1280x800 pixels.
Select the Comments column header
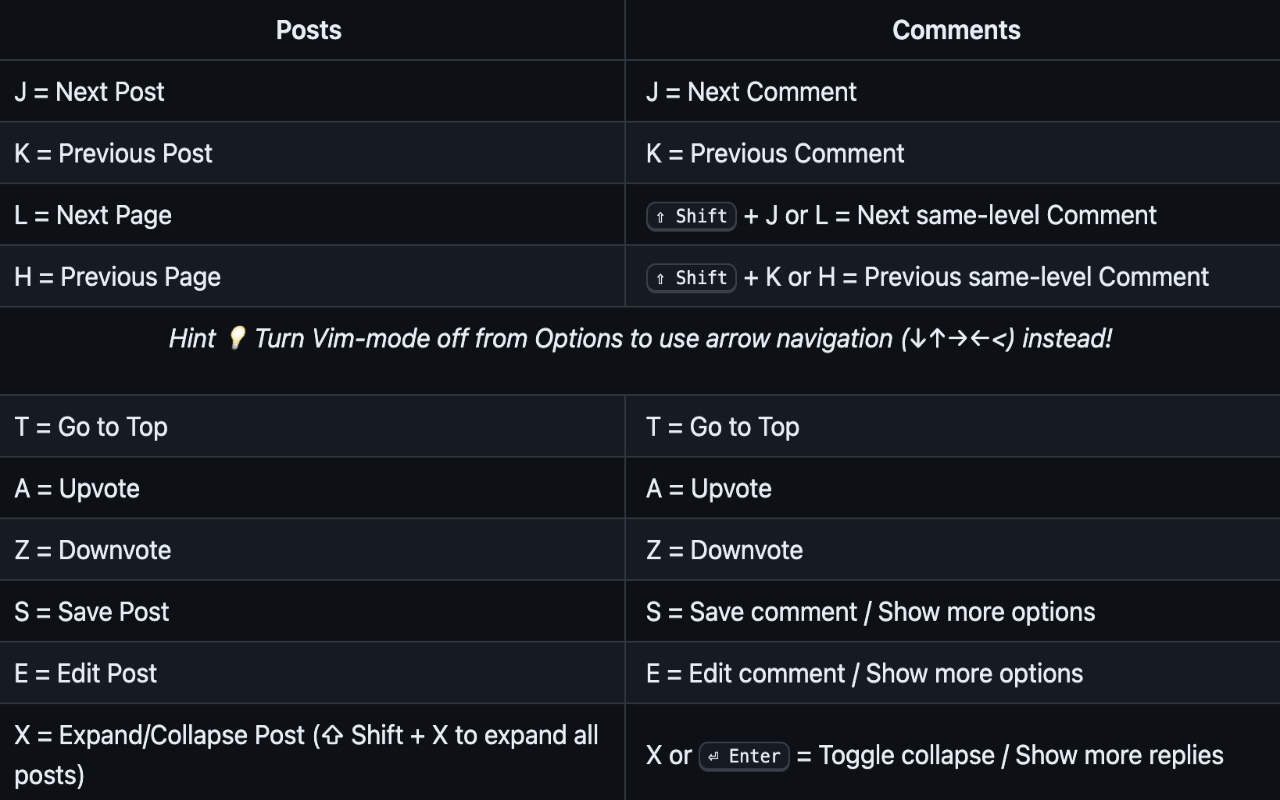click(x=956, y=30)
